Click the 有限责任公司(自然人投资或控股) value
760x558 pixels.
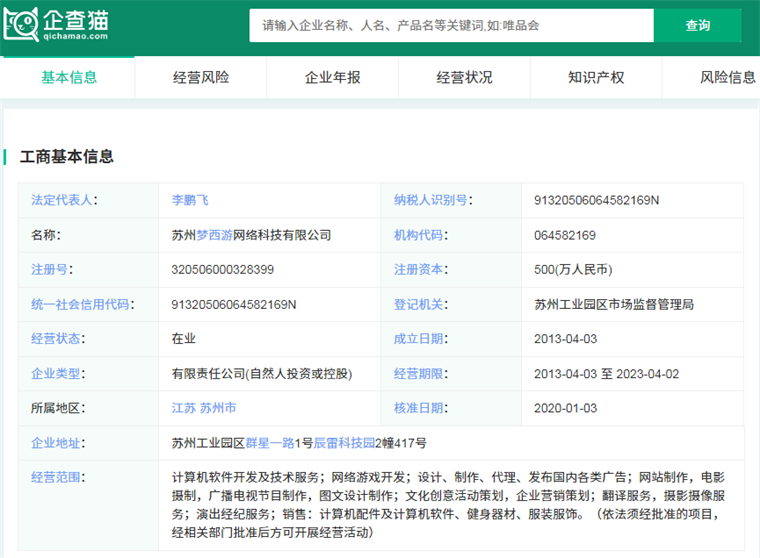tap(262, 374)
